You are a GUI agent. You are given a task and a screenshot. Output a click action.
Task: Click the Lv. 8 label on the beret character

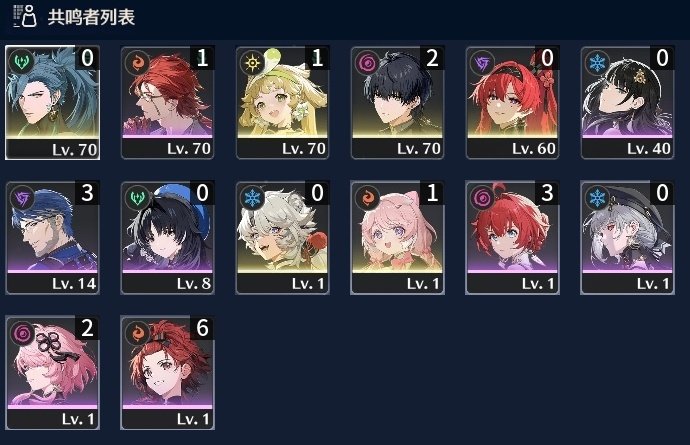click(194, 284)
